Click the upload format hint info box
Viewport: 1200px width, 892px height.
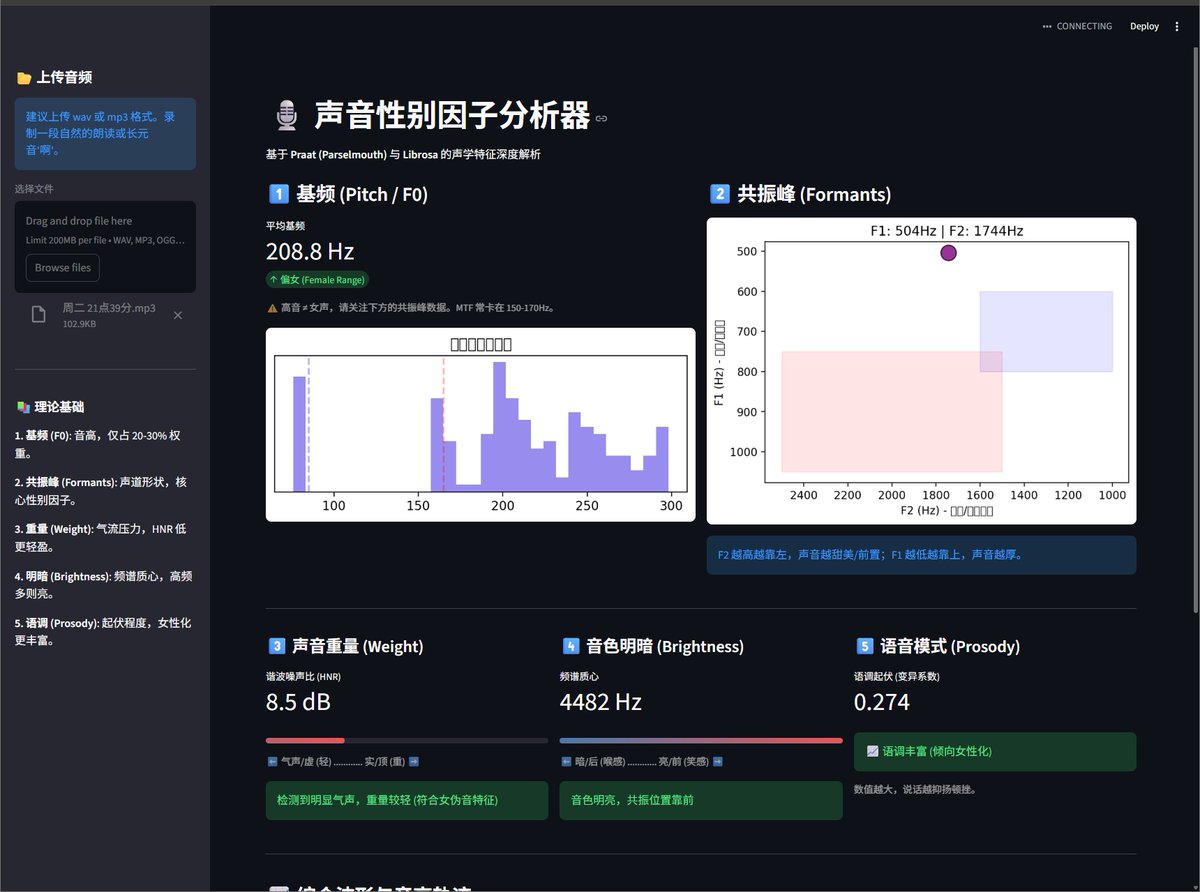(x=105, y=134)
